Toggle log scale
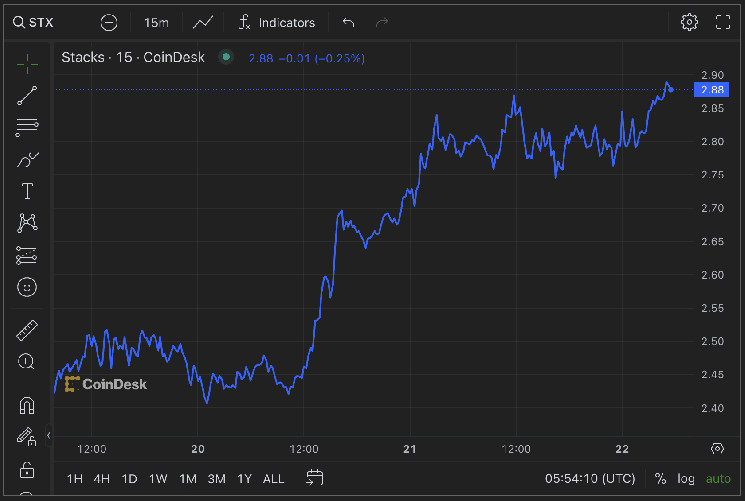 pos(686,479)
